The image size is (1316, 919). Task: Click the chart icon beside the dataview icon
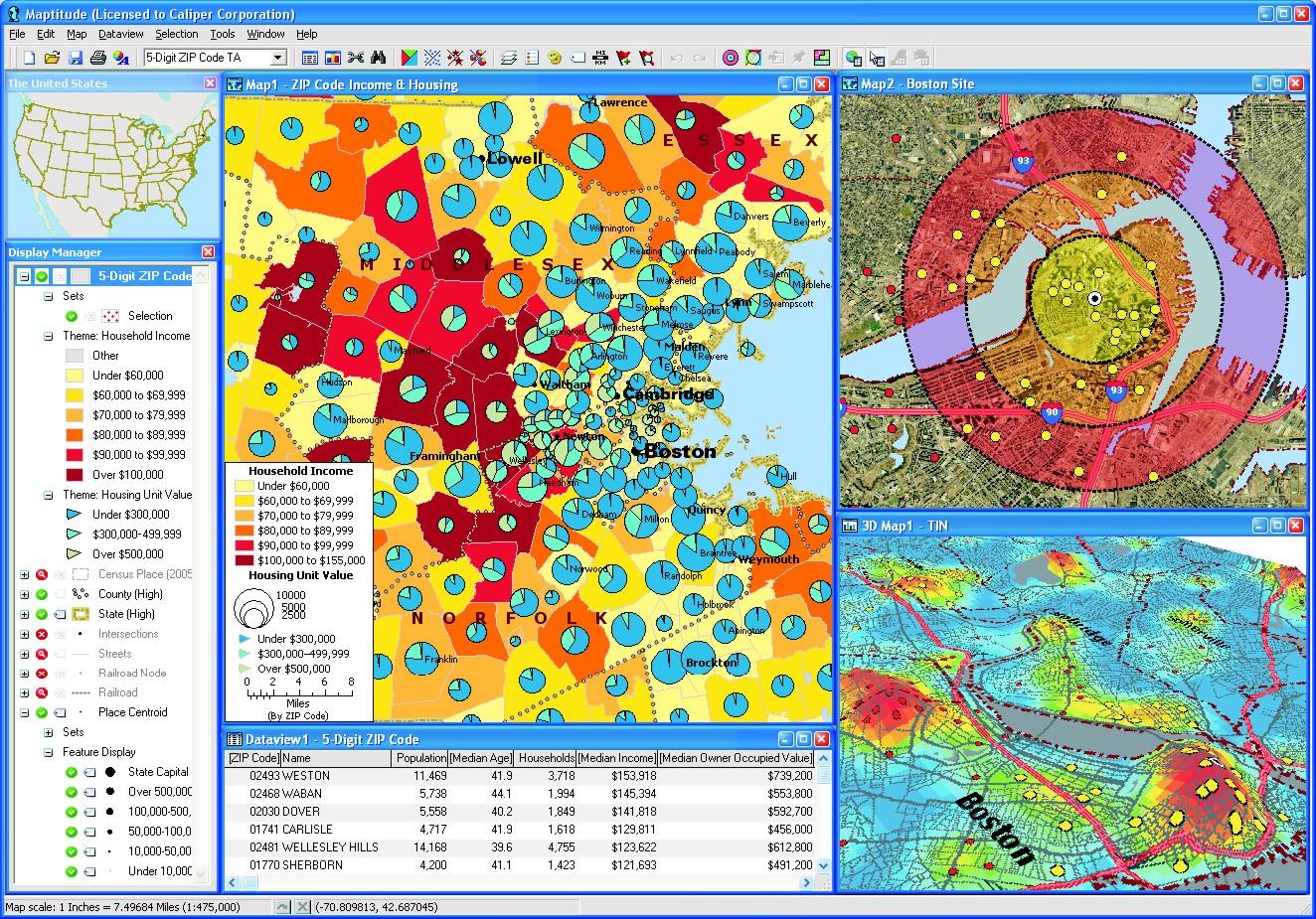tap(332, 58)
